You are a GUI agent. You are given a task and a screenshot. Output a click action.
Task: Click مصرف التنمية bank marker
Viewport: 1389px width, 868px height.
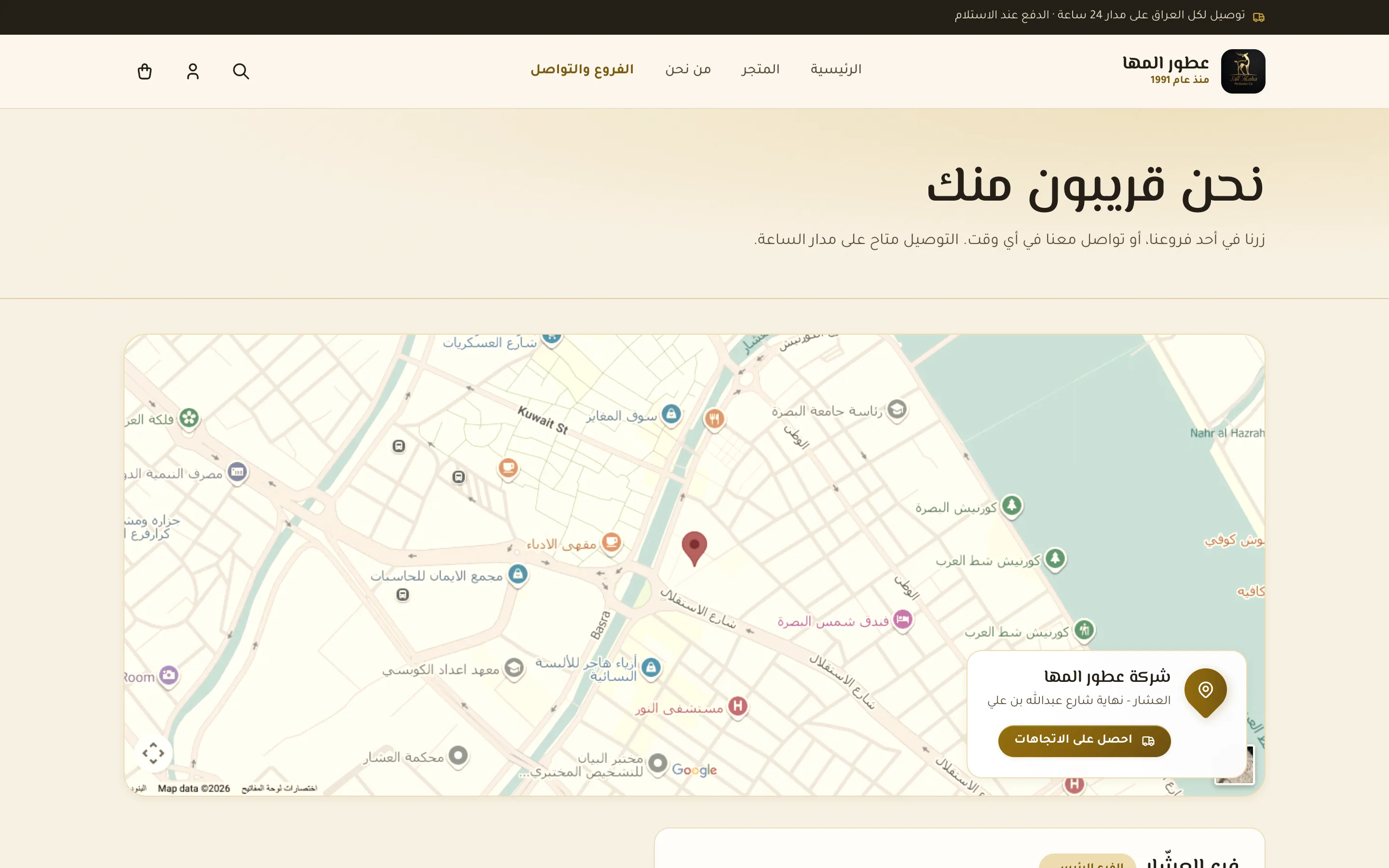pos(237,473)
